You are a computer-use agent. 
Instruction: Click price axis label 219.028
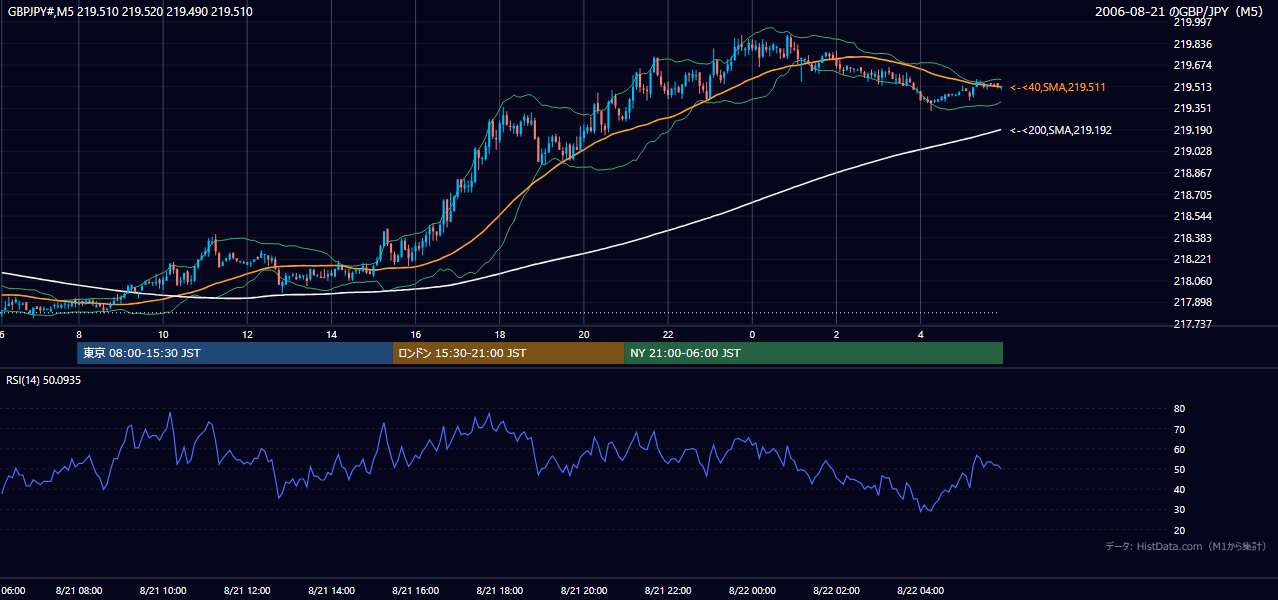click(1192, 152)
